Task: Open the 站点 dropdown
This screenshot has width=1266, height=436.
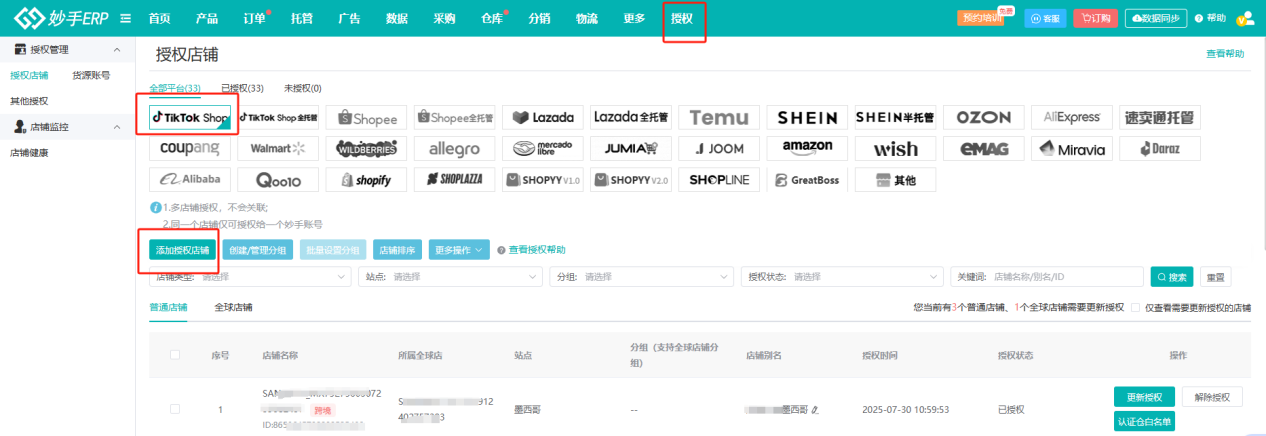Action: pos(451,277)
